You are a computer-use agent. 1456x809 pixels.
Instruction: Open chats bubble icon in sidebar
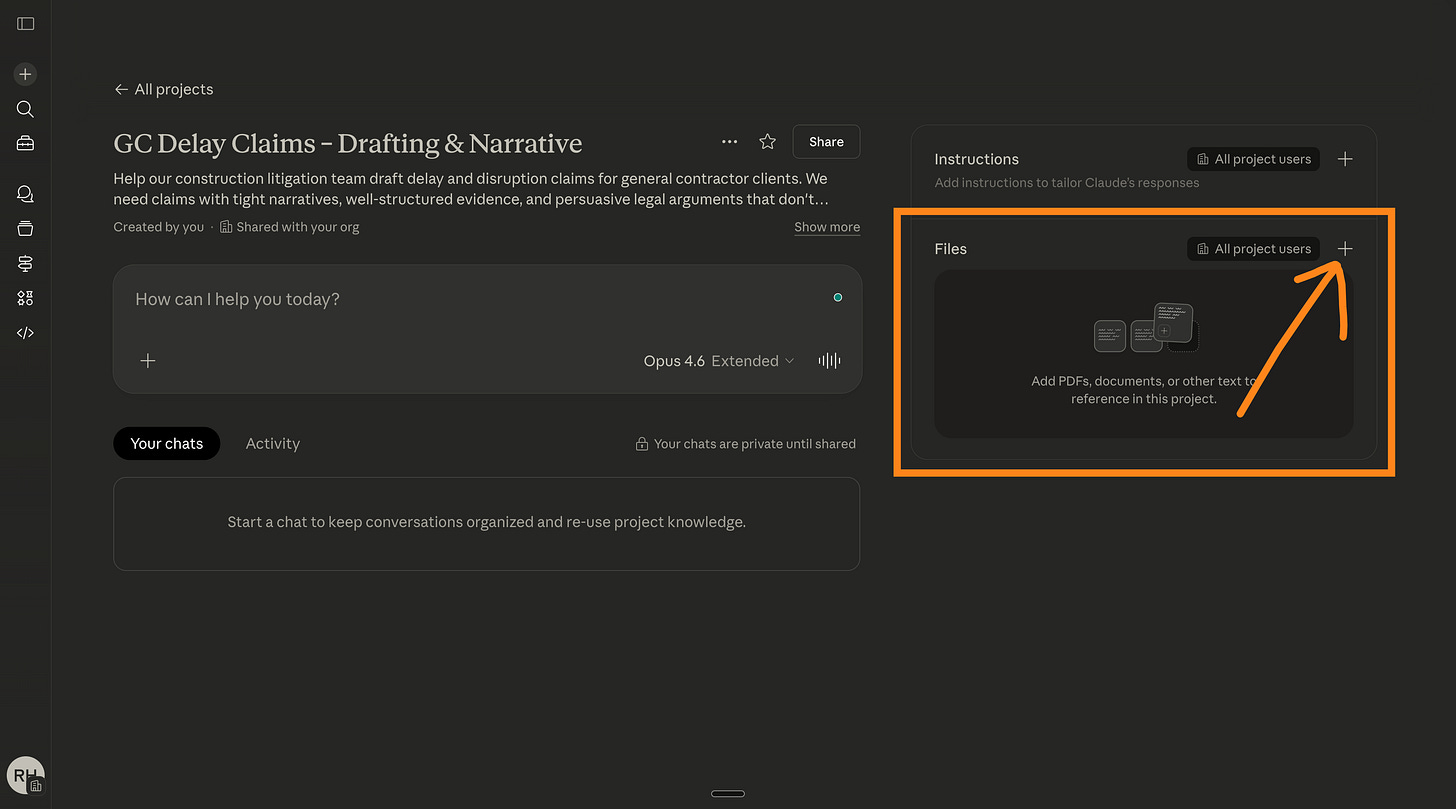[x=26, y=194]
